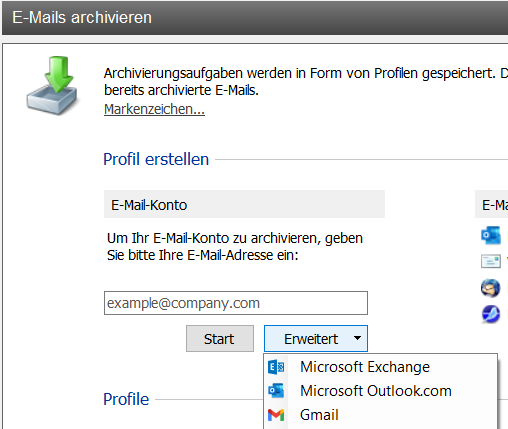The height and width of the screenshot is (429, 508).
Task: Expand the Erweitert dropdown arrow
Action: point(357,338)
